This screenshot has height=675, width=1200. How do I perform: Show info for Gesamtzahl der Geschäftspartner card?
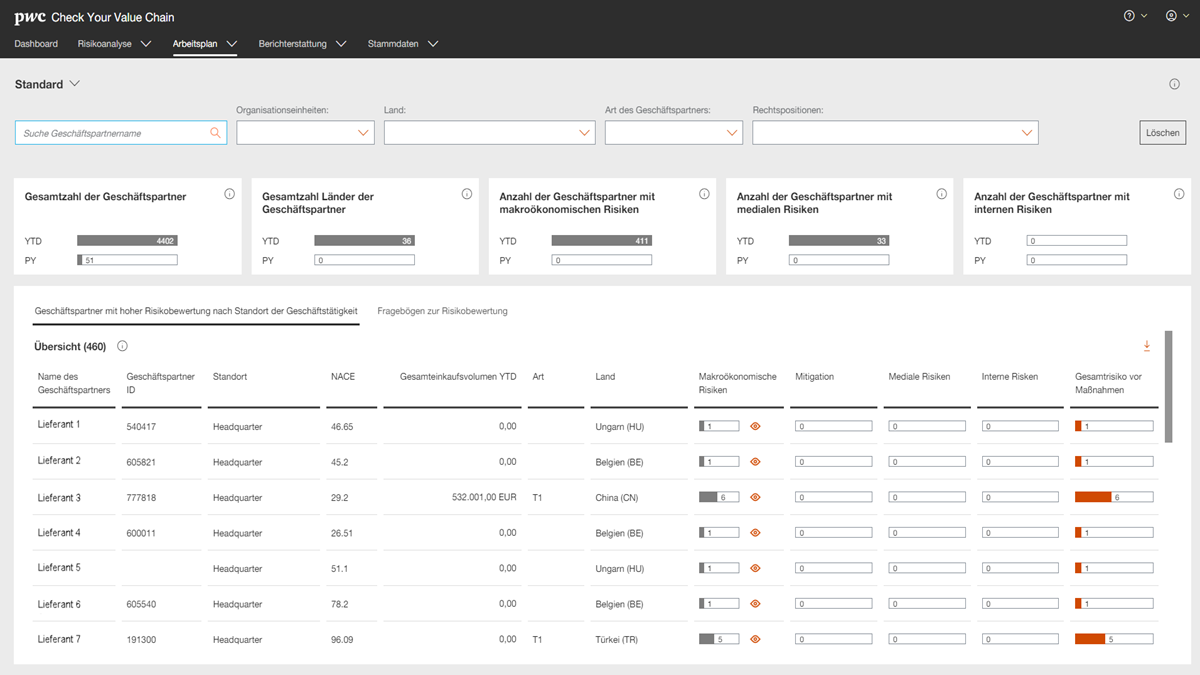229,194
